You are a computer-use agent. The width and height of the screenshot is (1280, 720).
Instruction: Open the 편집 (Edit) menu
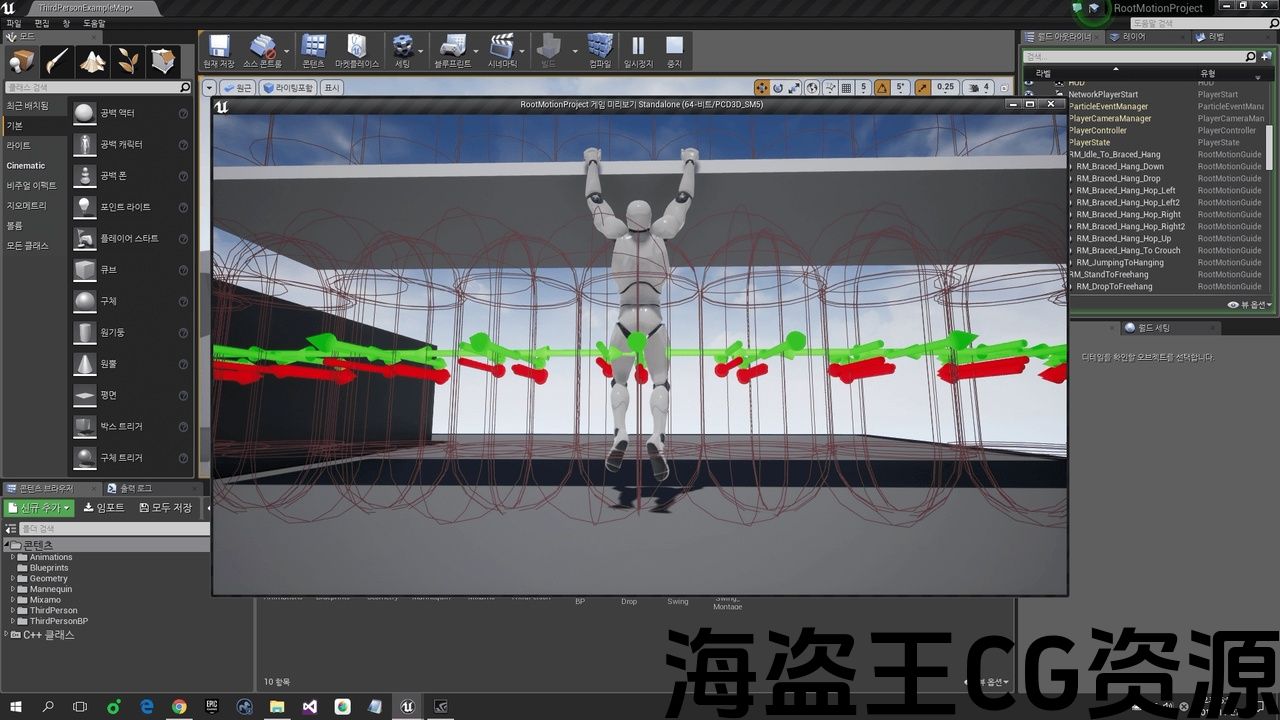[41, 23]
